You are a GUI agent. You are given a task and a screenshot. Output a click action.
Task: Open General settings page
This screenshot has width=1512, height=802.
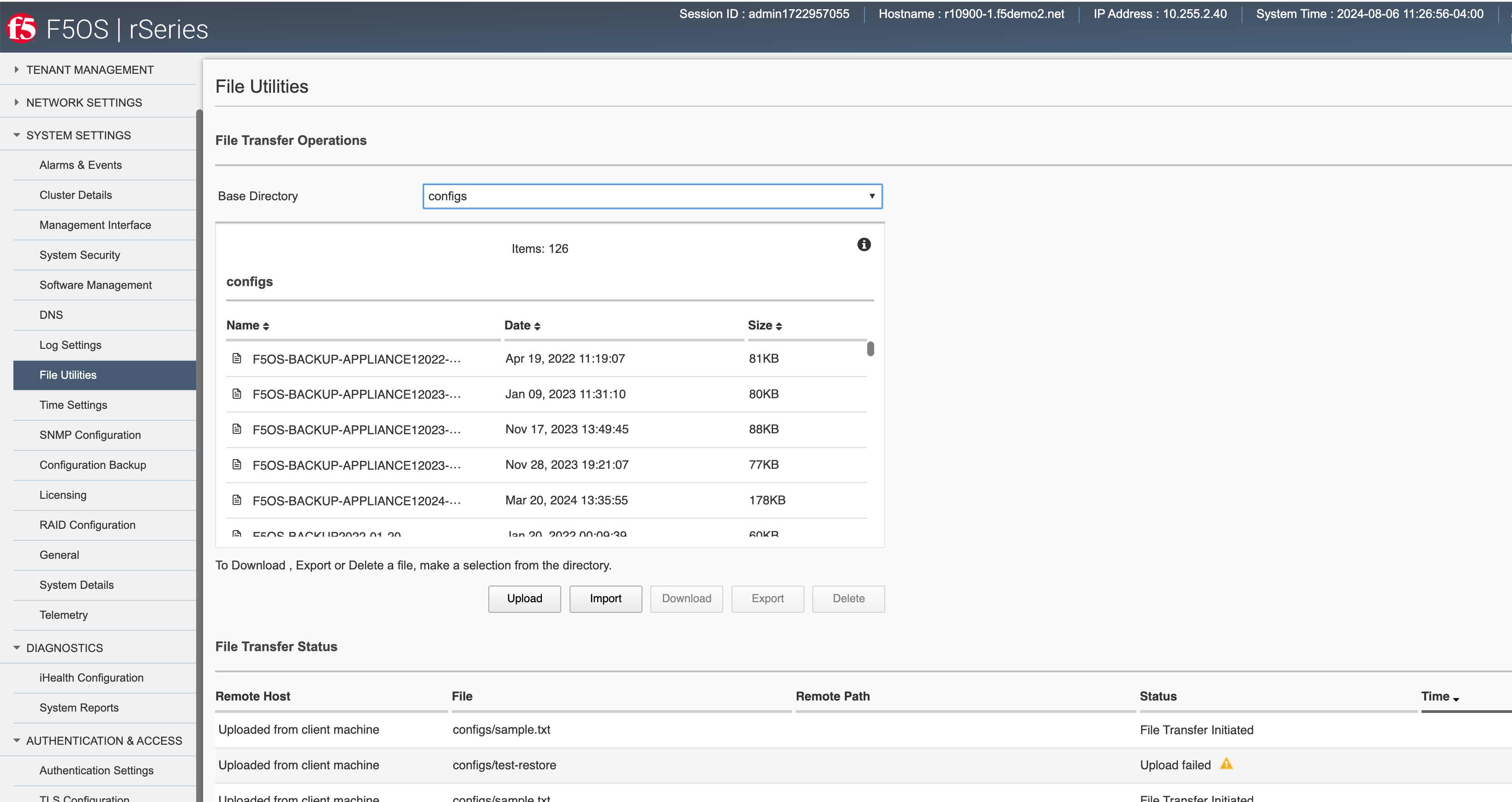click(x=59, y=555)
